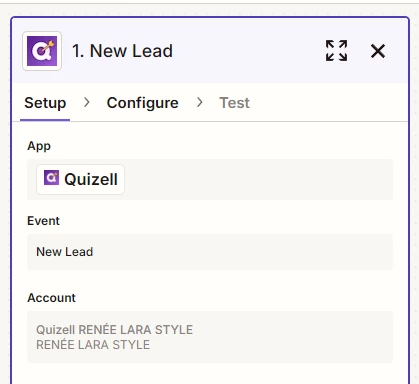This screenshot has width=419, height=384.
Task: Go to the Test tab
Action: point(234,103)
